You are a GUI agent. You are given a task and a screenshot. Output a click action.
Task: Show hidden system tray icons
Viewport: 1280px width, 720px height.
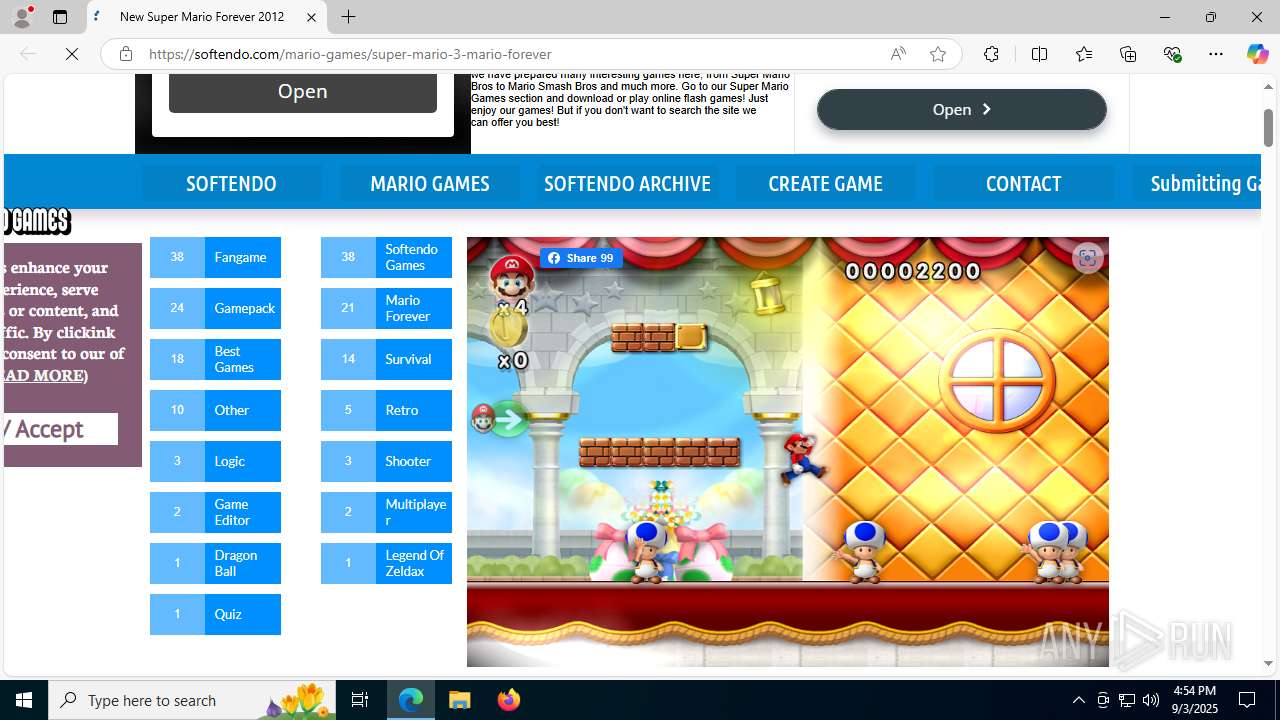(x=1078, y=700)
